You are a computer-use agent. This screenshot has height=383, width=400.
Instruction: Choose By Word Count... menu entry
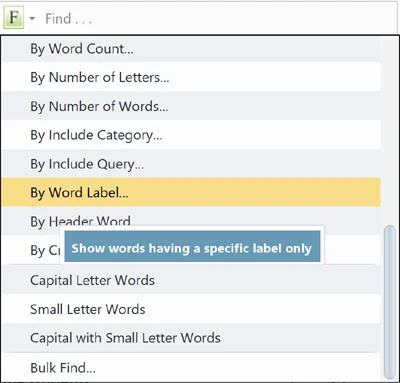pos(191,49)
